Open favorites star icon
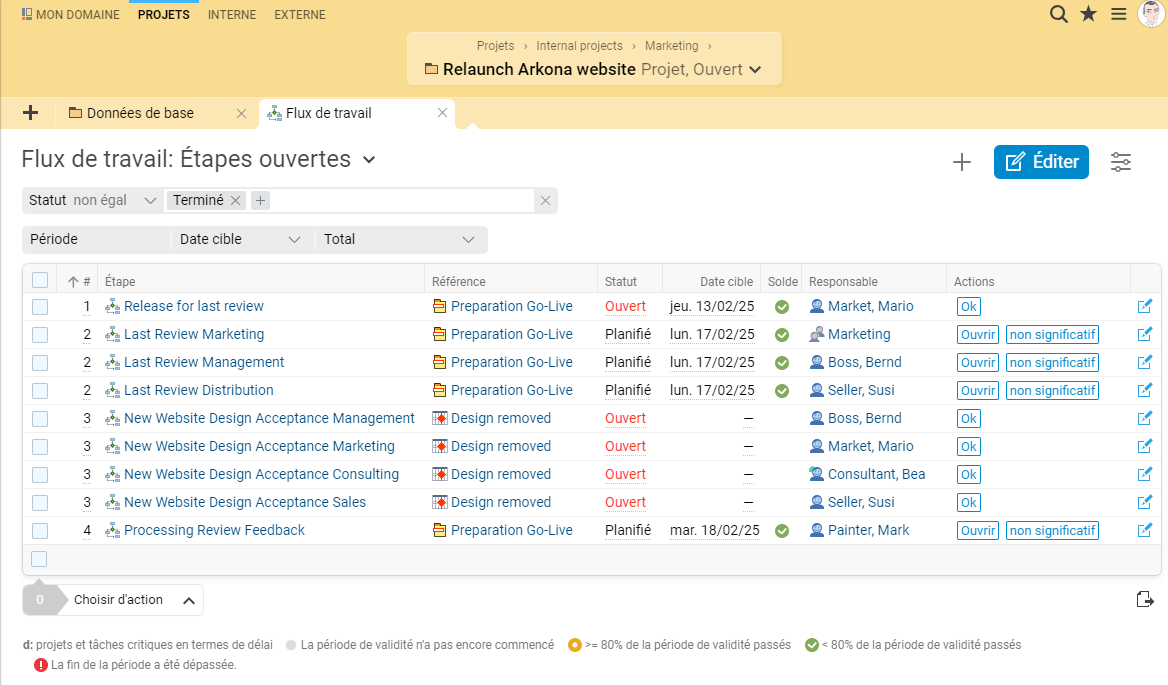Screen dimensions: 1168x685 (1088, 14)
